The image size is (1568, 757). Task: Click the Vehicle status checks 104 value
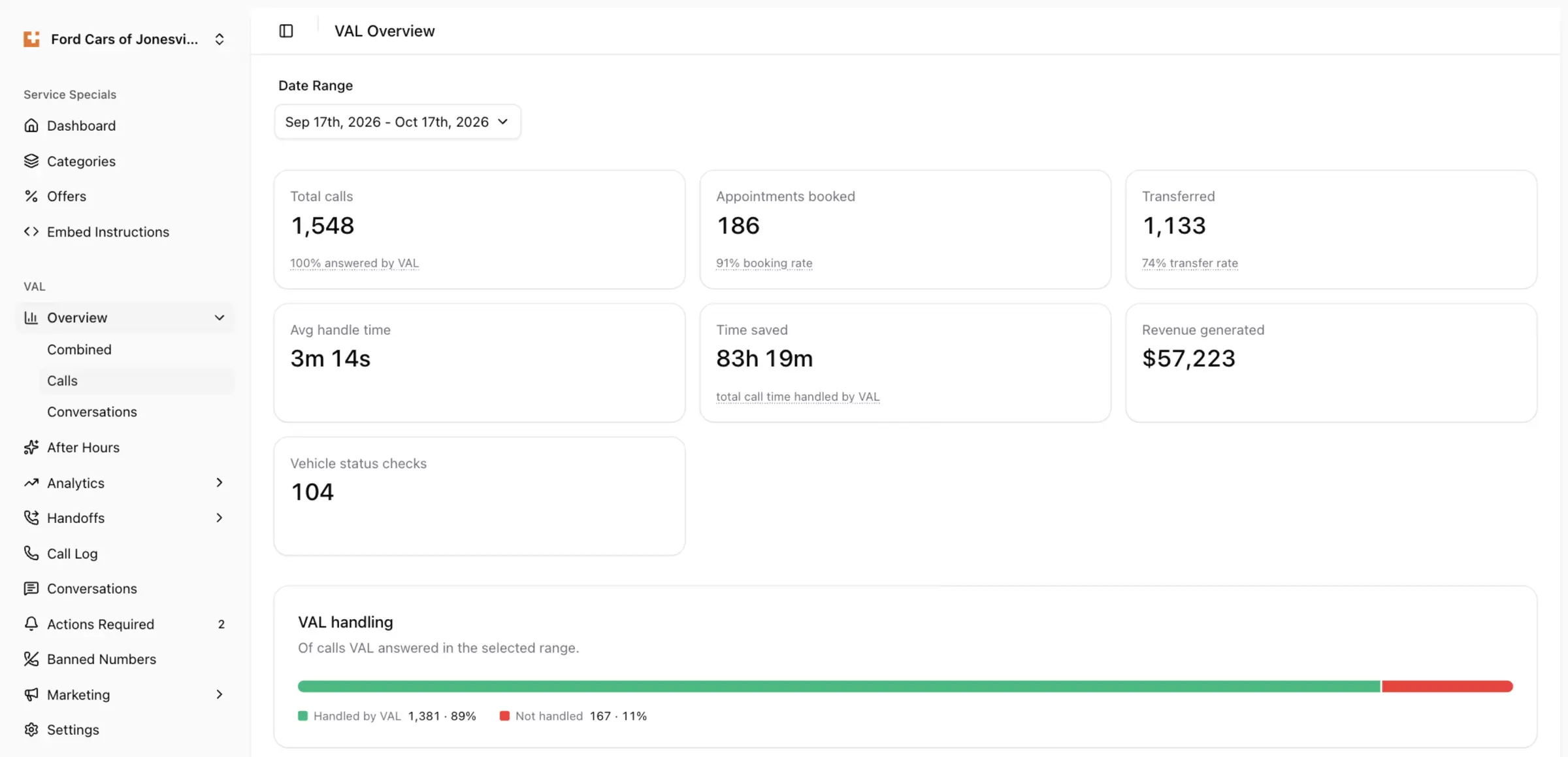(312, 492)
